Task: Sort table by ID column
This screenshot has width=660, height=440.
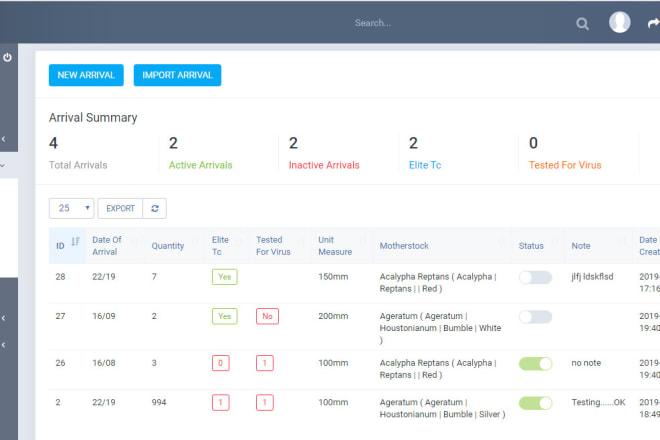Action: tap(67, 245)
